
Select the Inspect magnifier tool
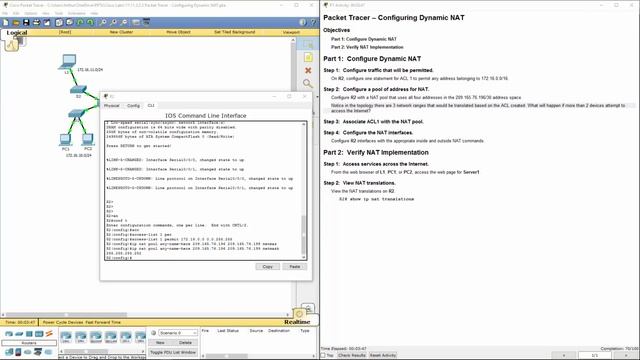(308, 84)
